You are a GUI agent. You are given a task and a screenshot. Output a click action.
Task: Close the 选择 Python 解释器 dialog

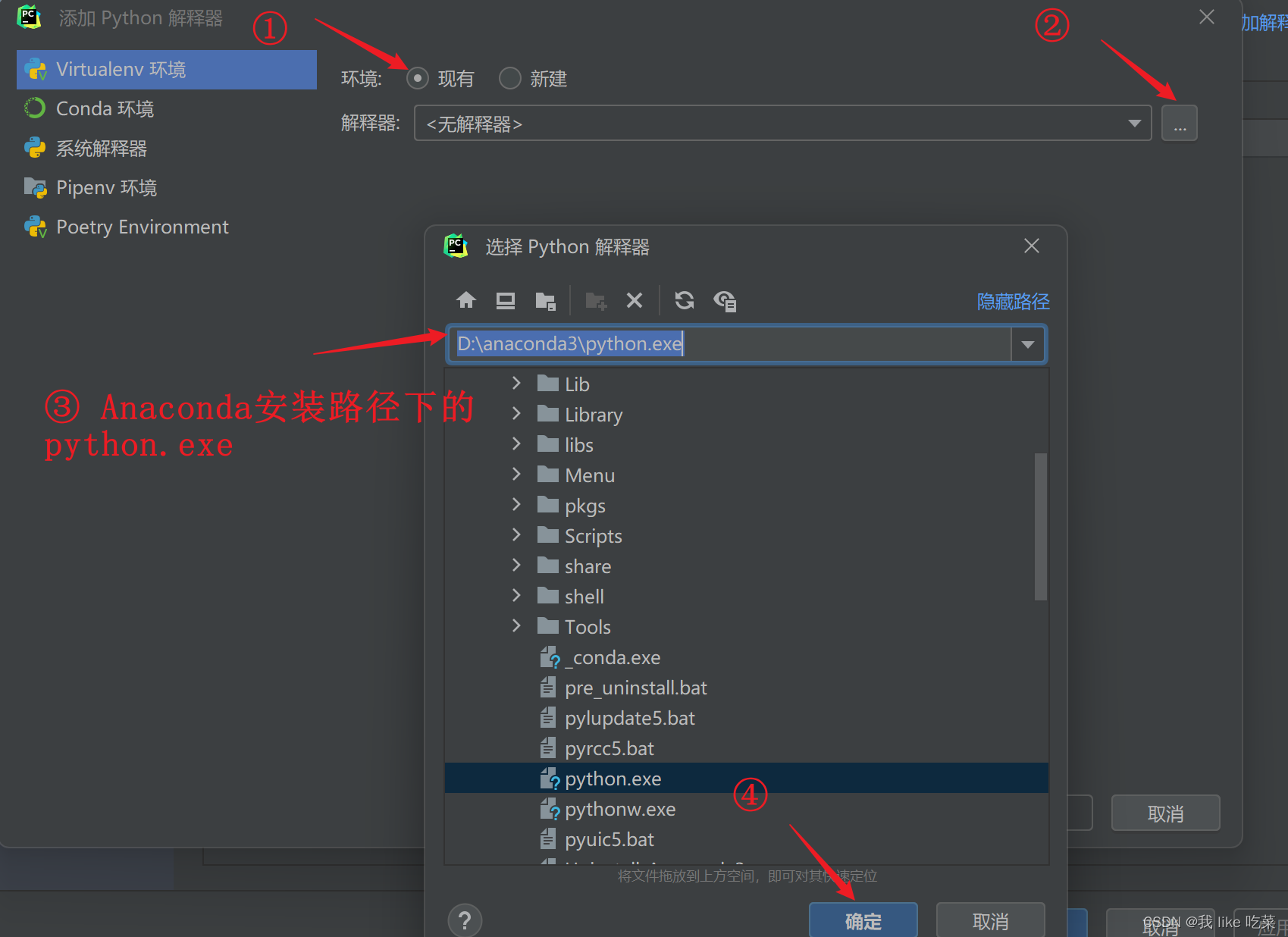[x=1031, y=246]
